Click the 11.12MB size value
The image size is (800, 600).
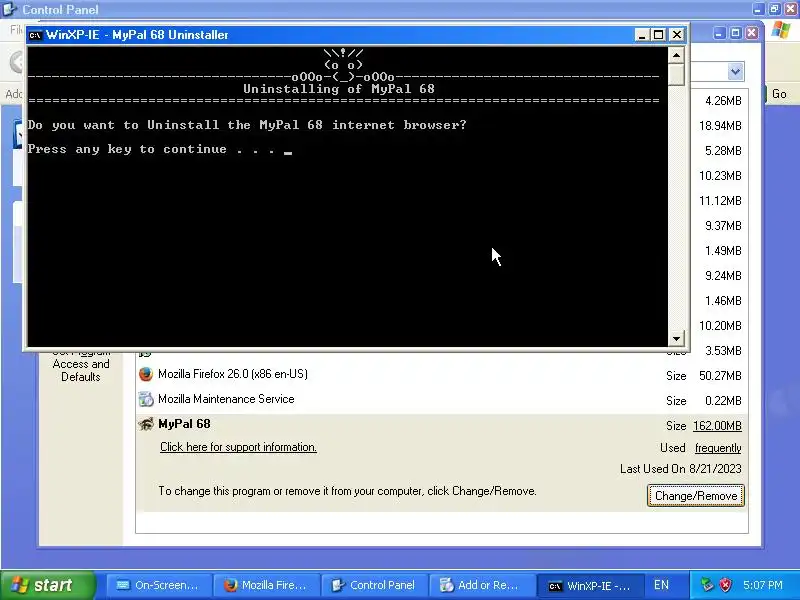(x=720, y=201)
